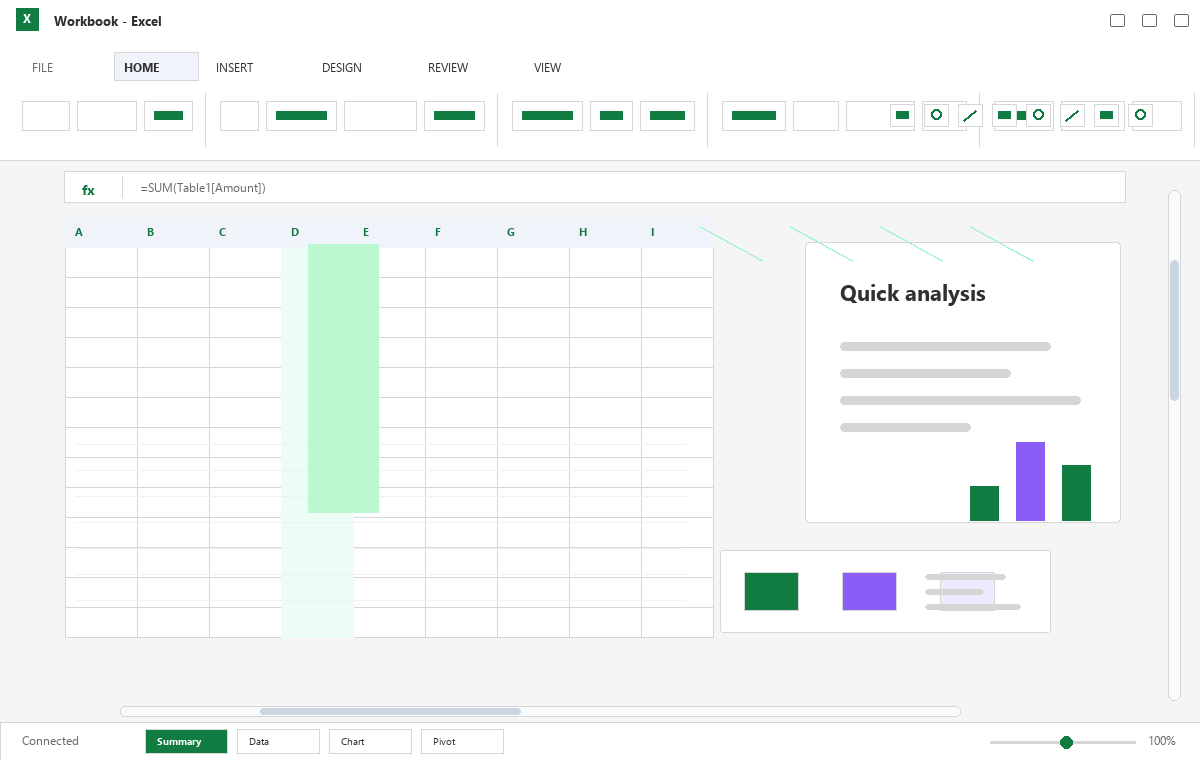This screenshot has height=760, width=1200.
Task: Select column C header
Action: click(x=222, y=232)
